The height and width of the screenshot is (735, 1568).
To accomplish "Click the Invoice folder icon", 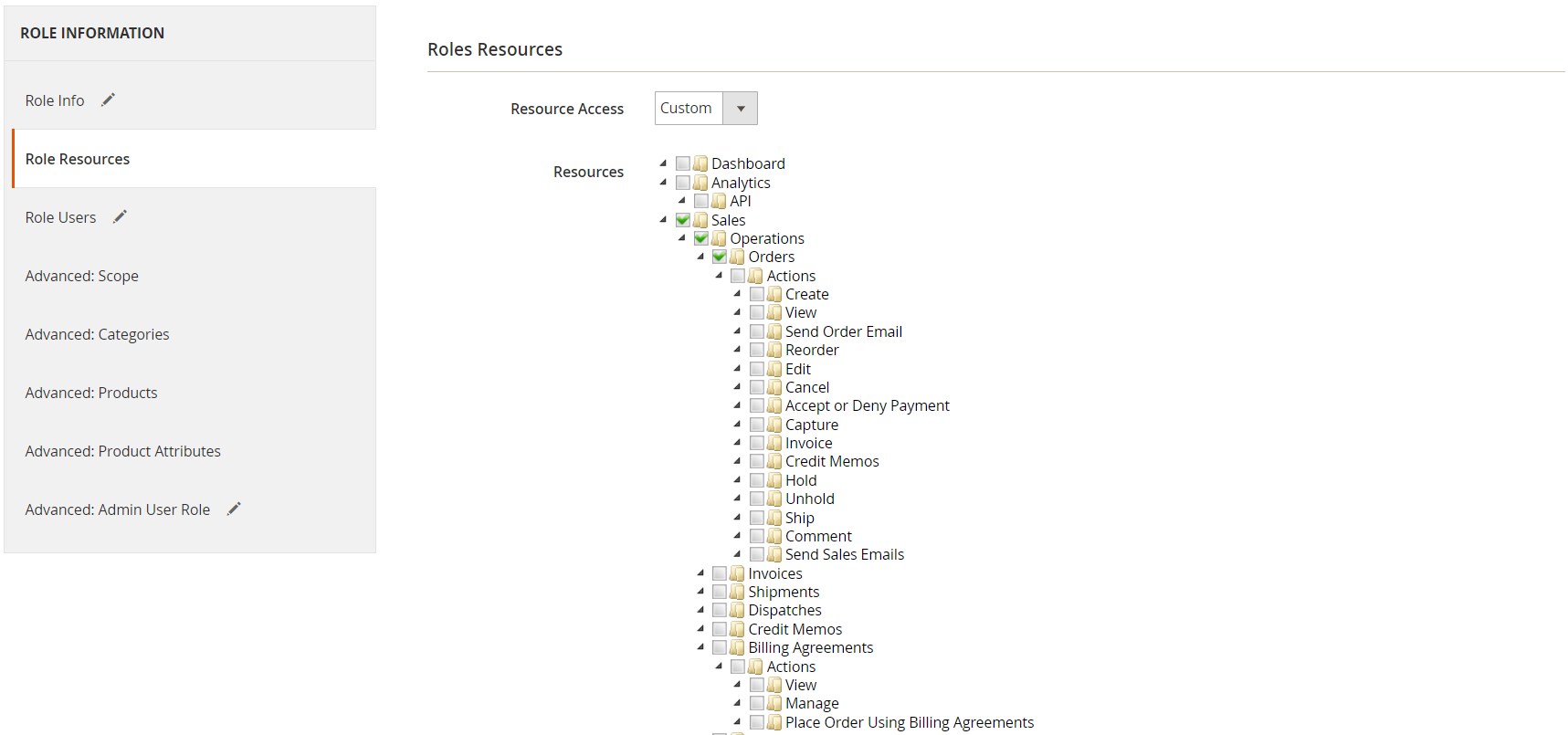I will click(x=774, y=443).
